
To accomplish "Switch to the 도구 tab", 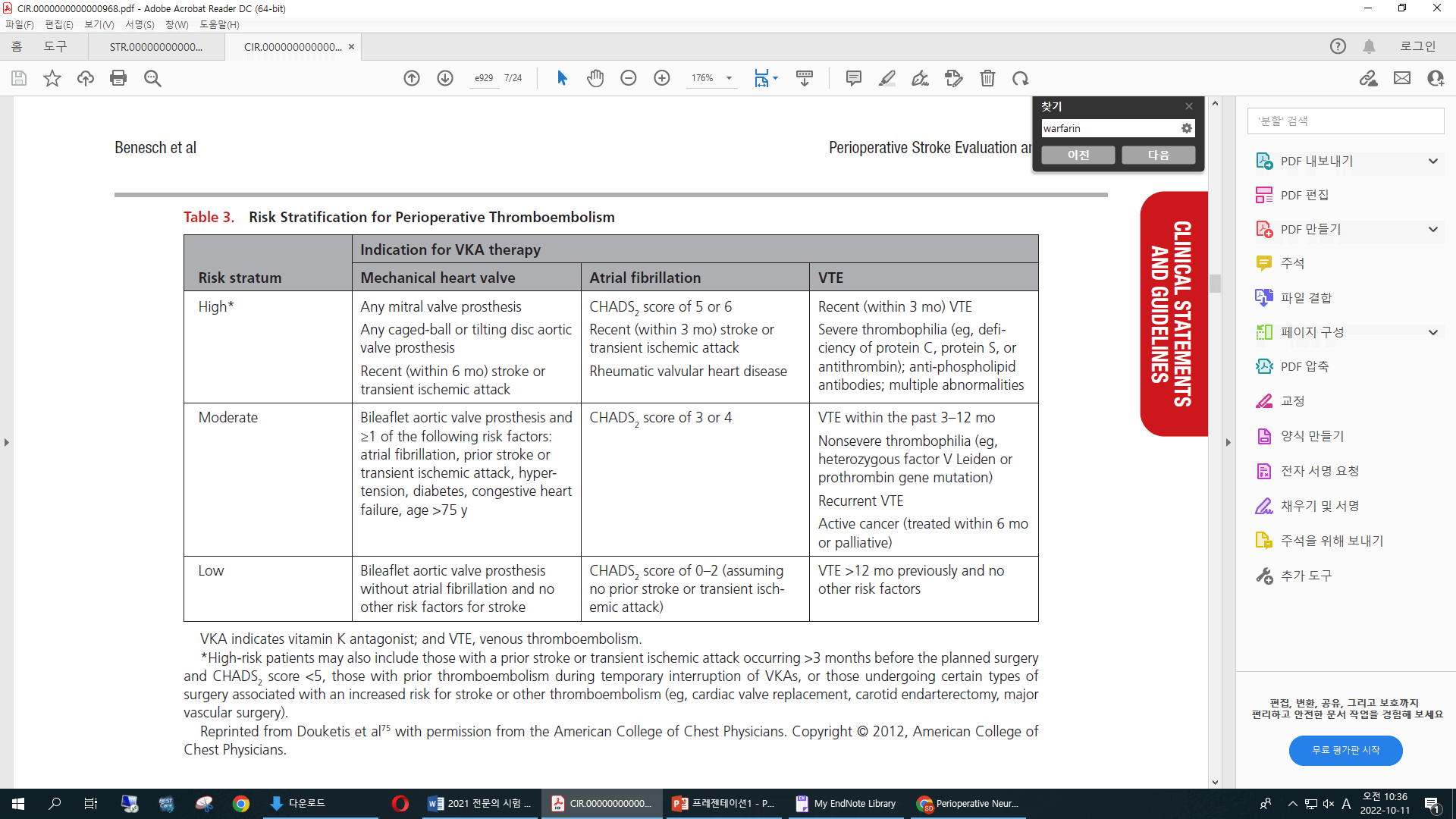I will pyautogui.click(x=55, y=46).
